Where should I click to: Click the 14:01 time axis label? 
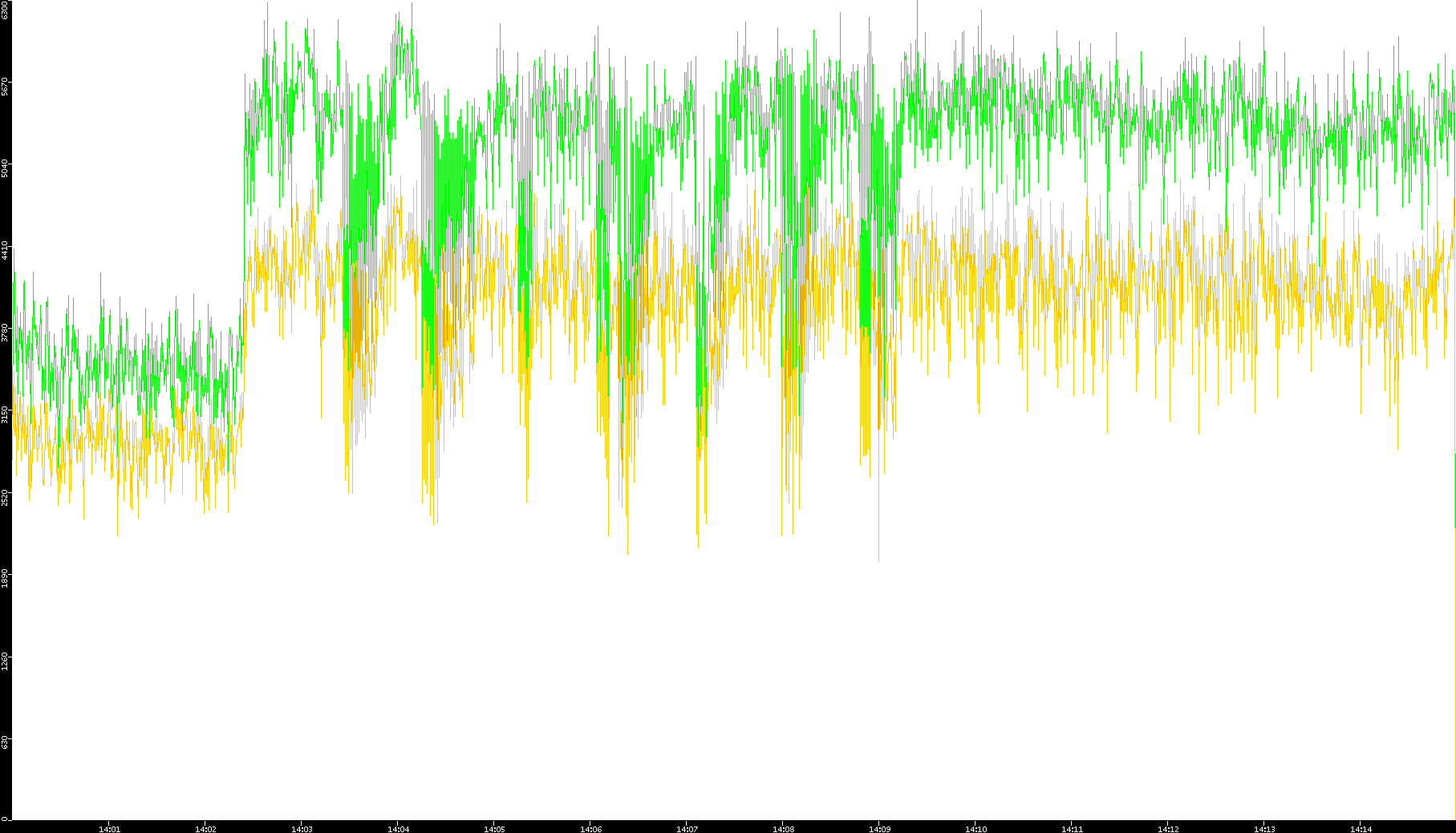[x=109, y=829]
